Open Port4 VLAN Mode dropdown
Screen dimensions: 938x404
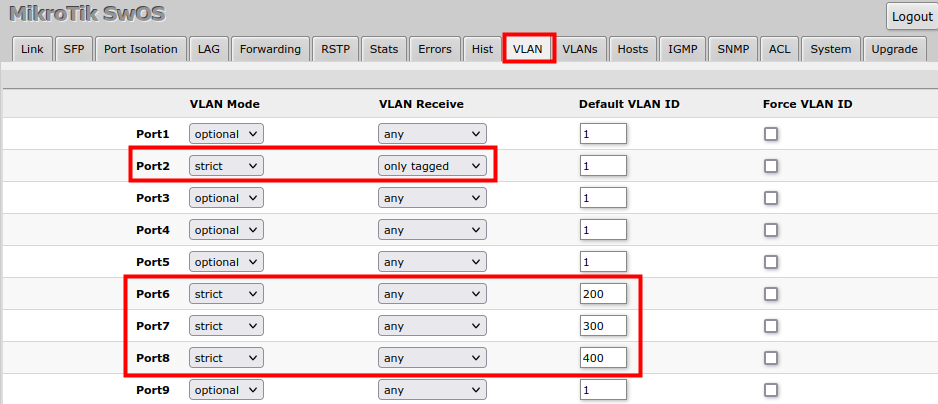[x=226, y=230]
